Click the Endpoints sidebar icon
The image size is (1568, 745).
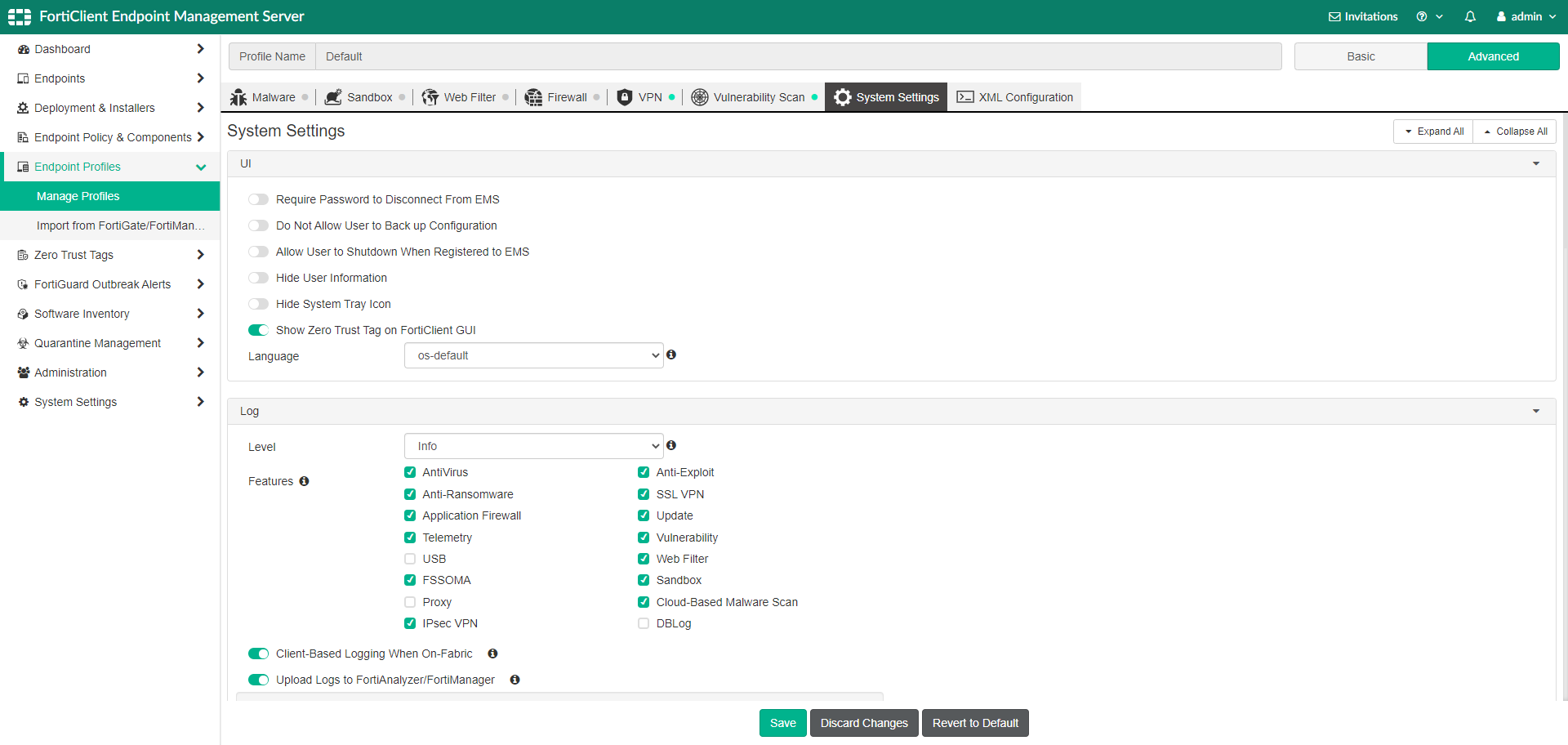coord(23,78)
